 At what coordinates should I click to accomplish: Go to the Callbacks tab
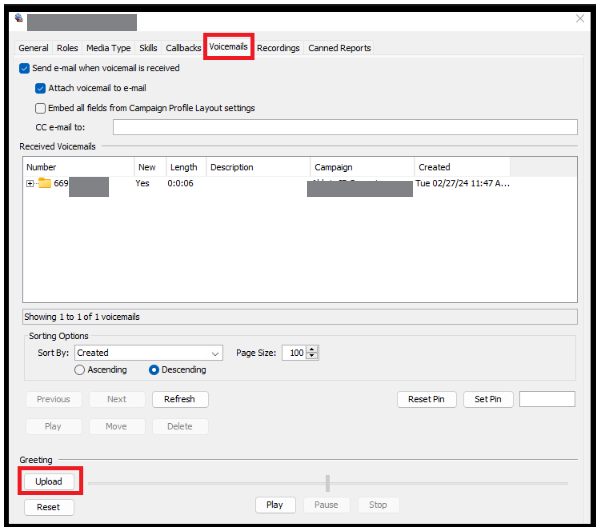(x=183, y=48)
